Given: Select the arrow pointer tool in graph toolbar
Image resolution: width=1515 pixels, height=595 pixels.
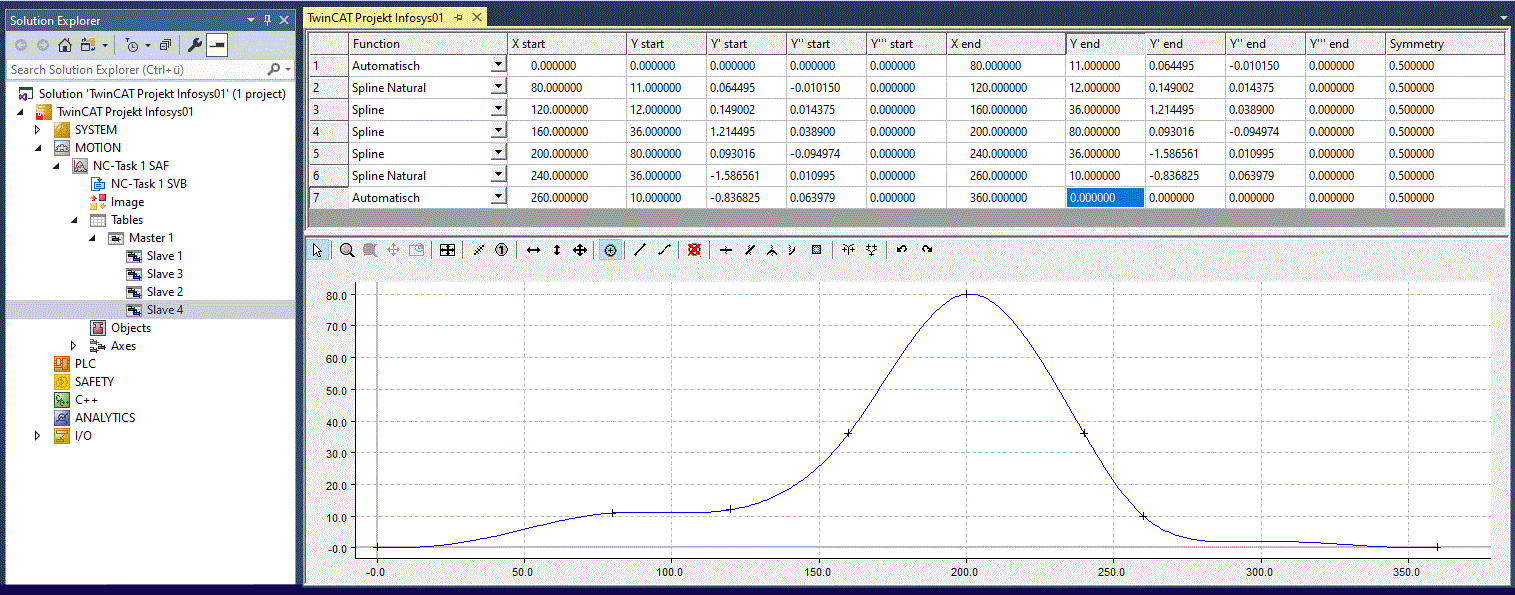Looking at the screenshot, I should pos(317,250).
